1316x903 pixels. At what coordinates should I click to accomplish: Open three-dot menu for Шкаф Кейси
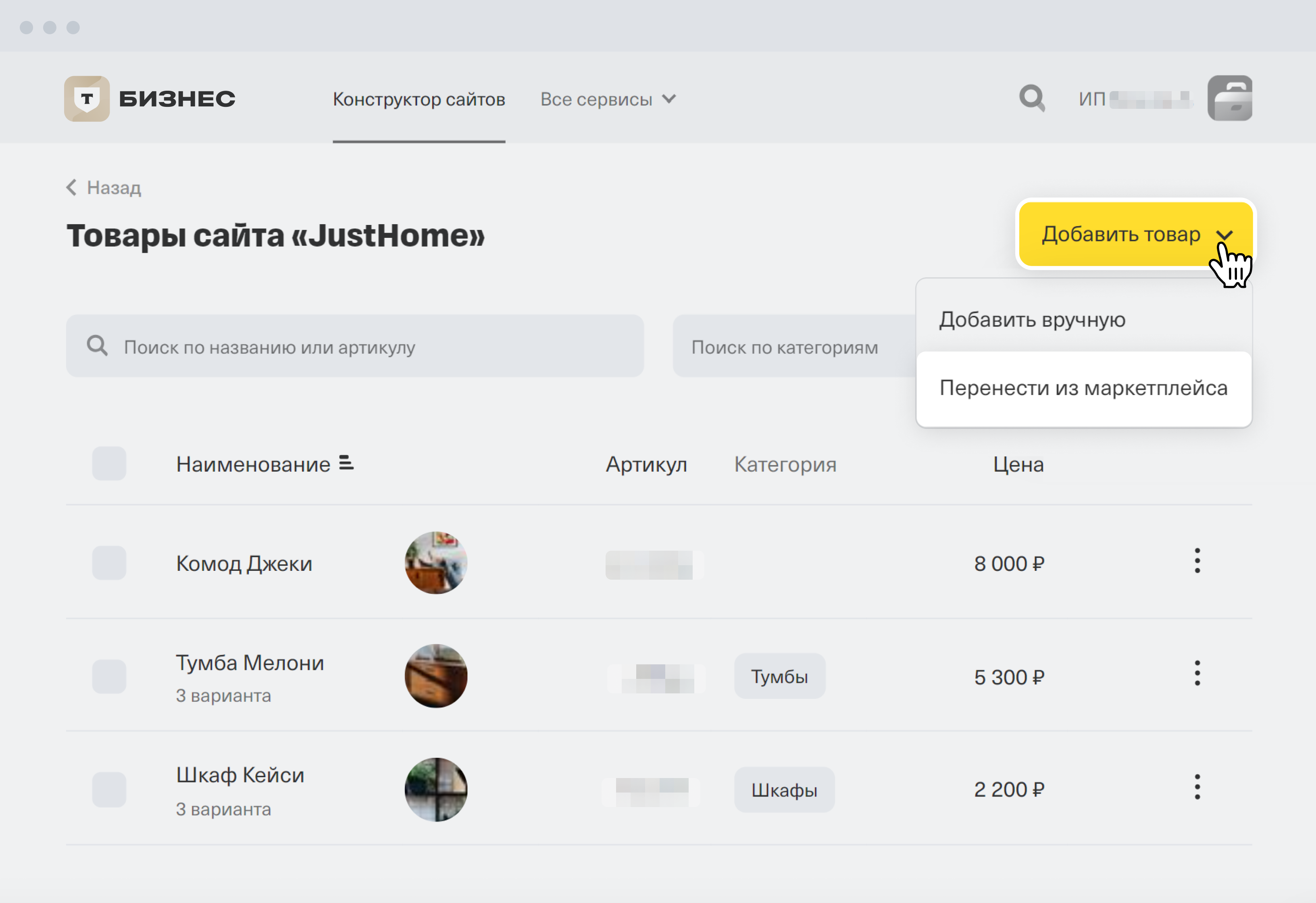[x=1197, y=787]
